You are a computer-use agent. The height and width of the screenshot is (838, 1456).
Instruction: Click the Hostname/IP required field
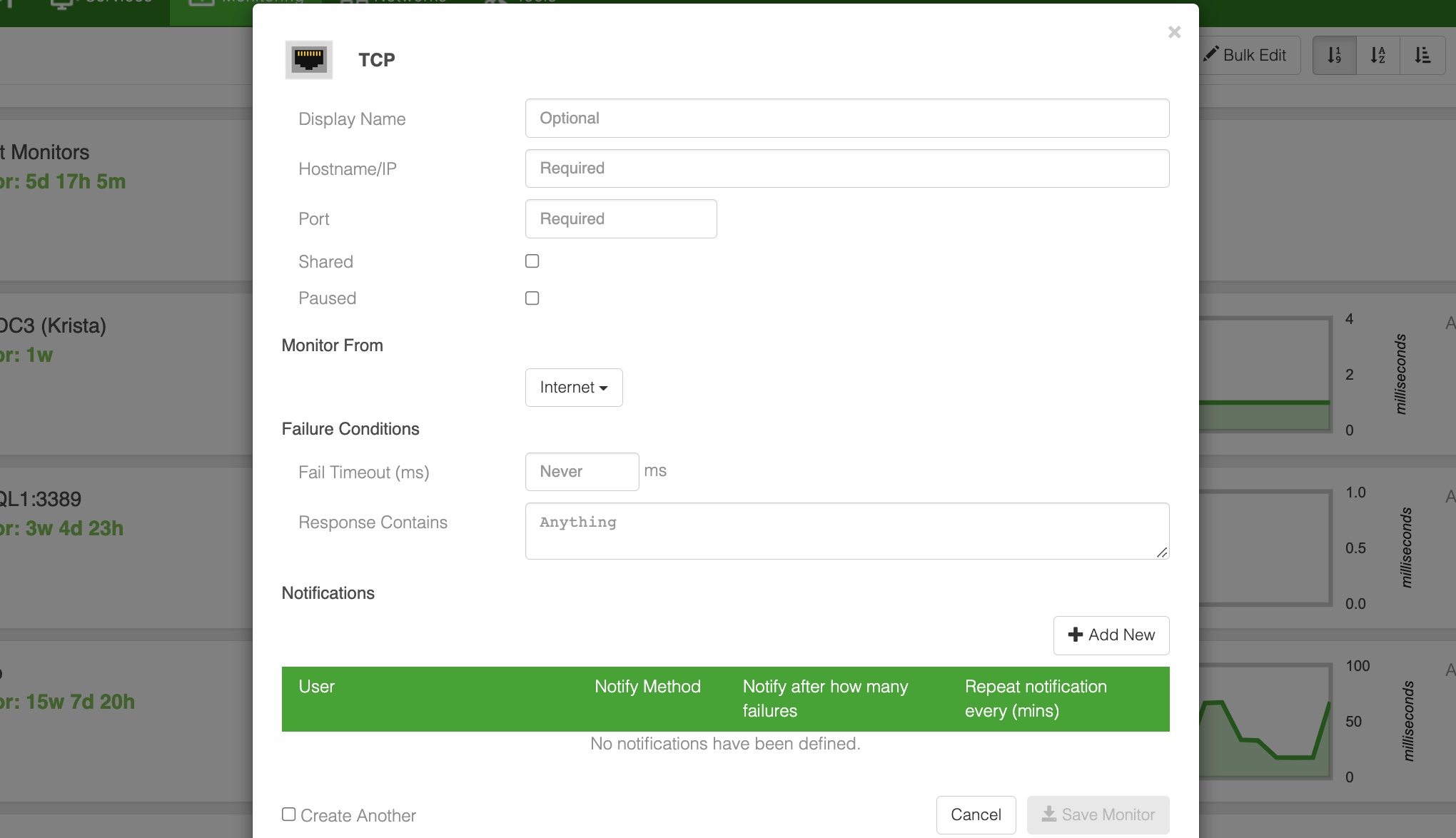coord(846,168)
